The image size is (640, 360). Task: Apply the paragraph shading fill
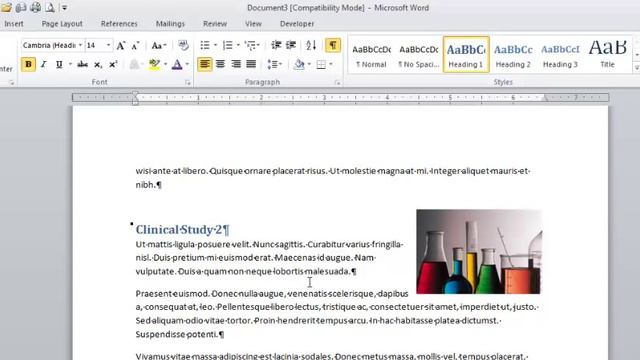pyautogui.click(x=299, y=64)
